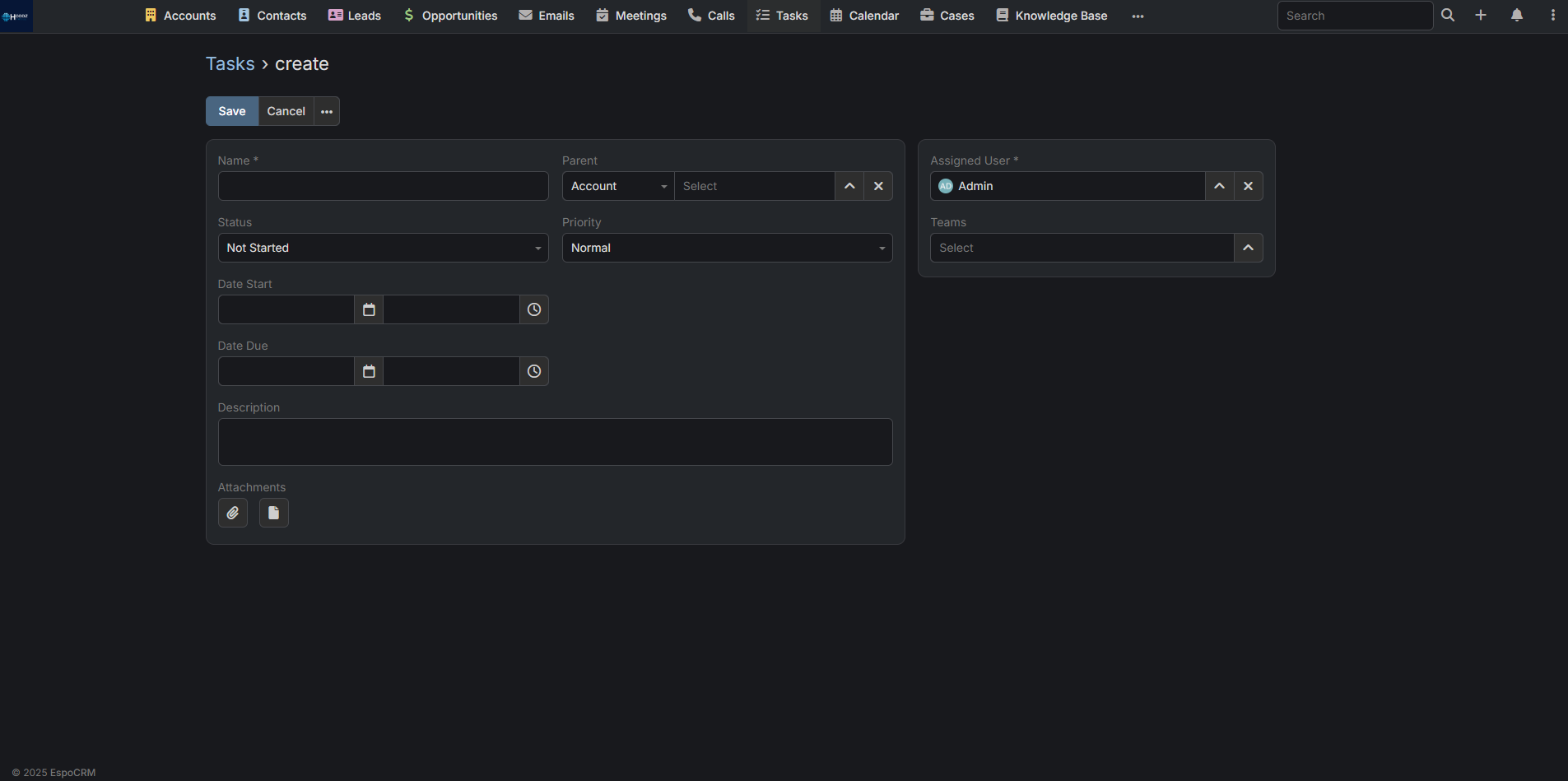Click into the Name field

(x=383, y=186)
